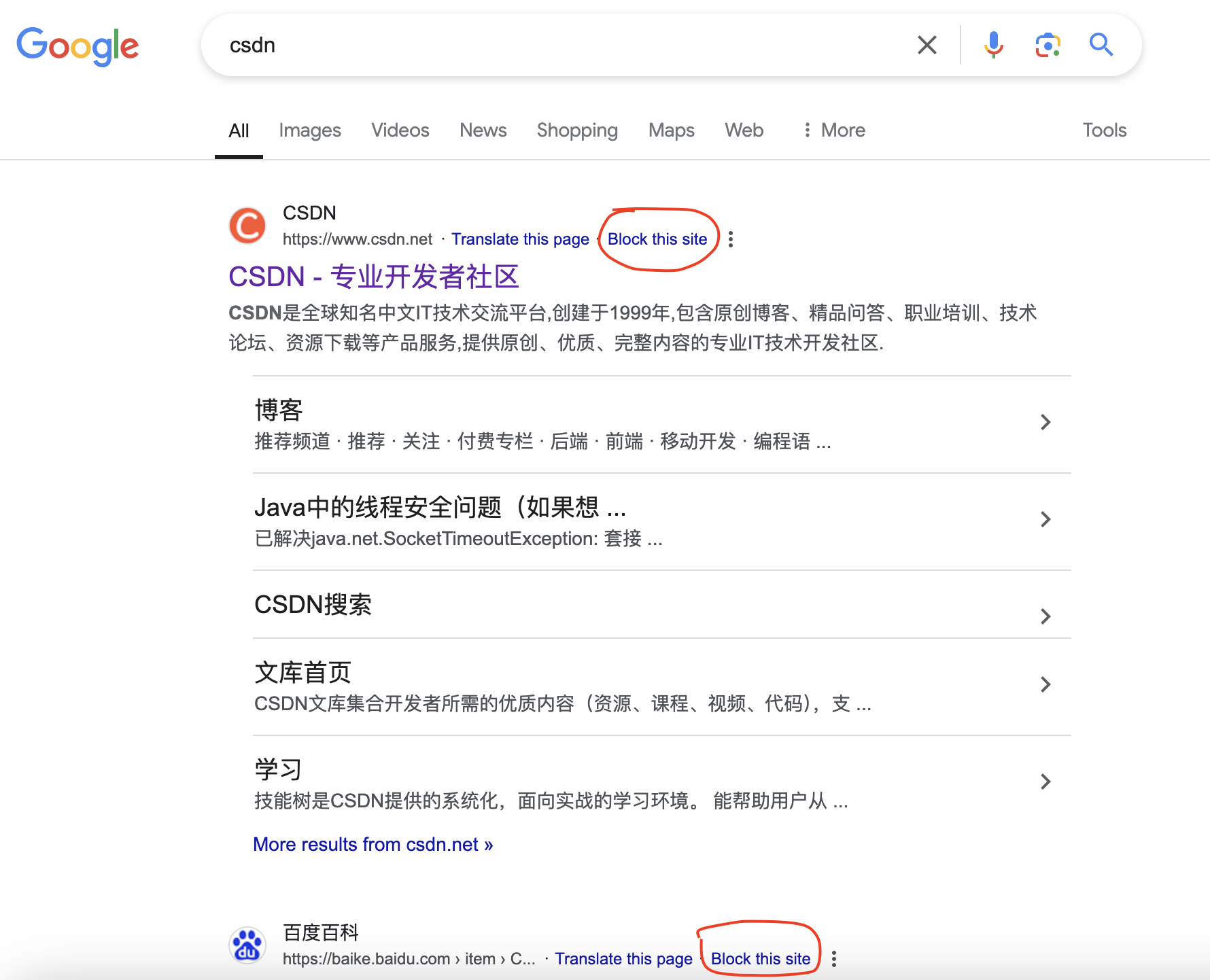The image size is (1210, 980).
Task: Switch to the Videos tab
Action: click(x=400, y=130)
